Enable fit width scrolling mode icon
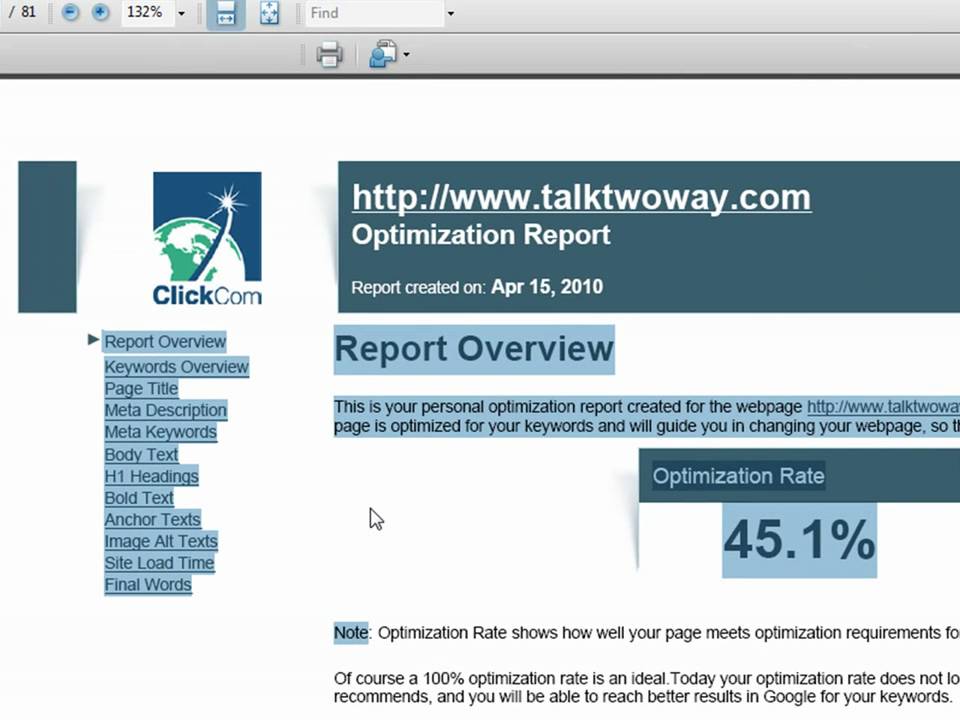 tap(226, 13)
